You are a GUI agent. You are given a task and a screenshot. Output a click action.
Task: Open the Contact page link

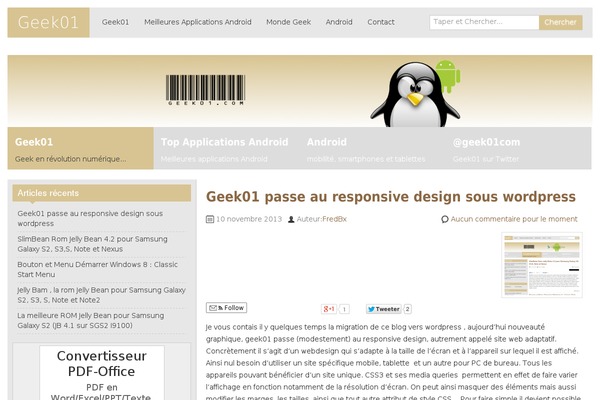pyautogui.click(x=381, y=22)
